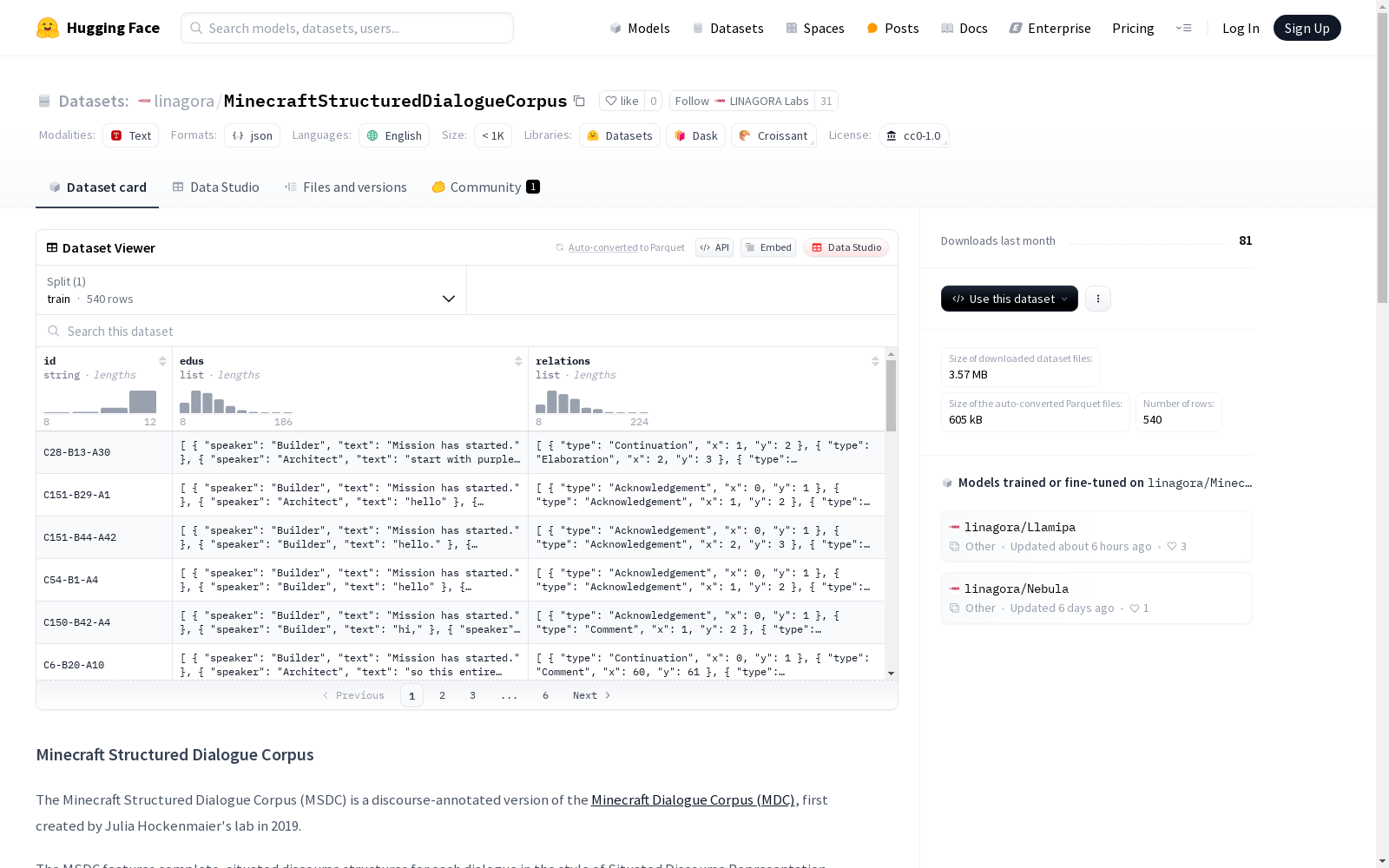Click the Dask library tag
The image size is (1389, 868).
pyautogui.click(x=695, y=135)
